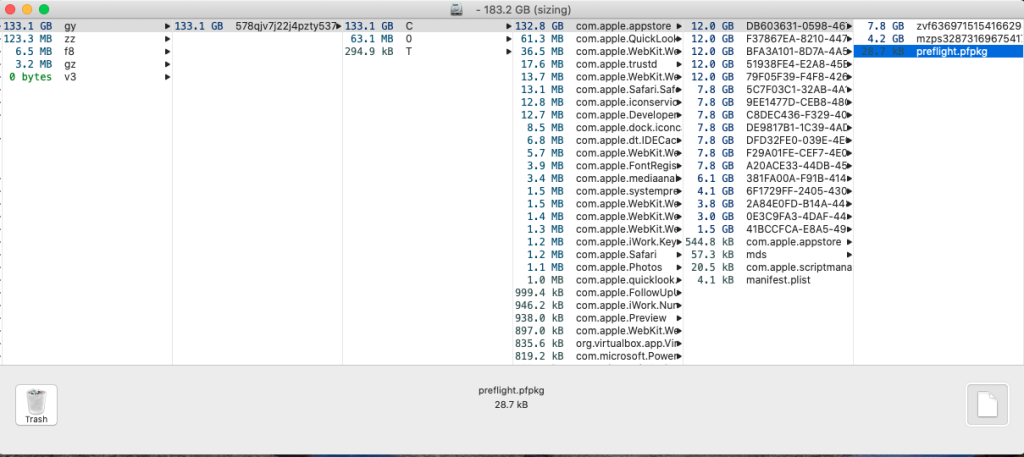The image size is (1024, 457).
Task: Pick the com.apple.Photos row
Action: click(x=618, y=267)
